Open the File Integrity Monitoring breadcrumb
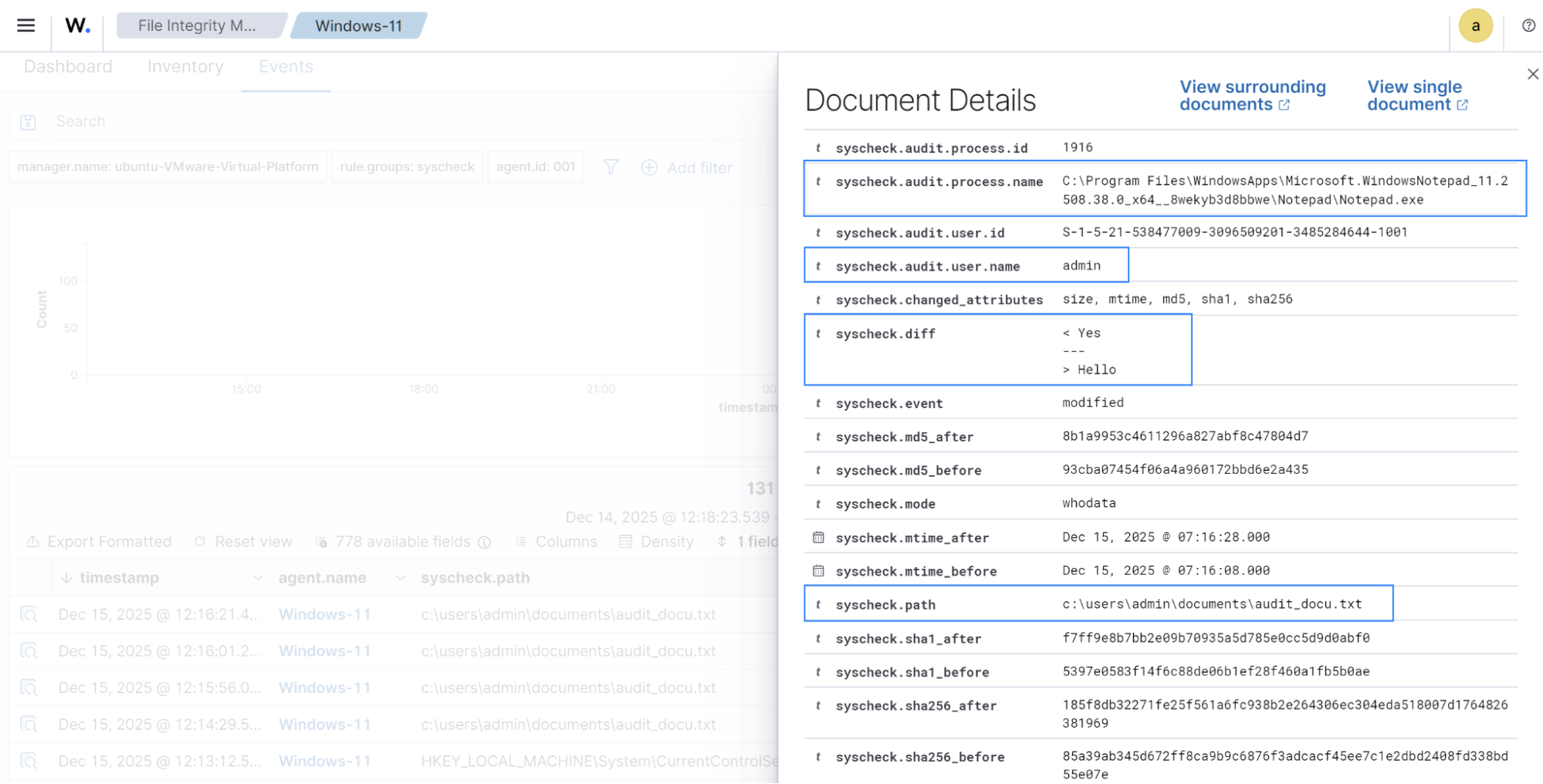1543x784 pixels. point(197,25)
